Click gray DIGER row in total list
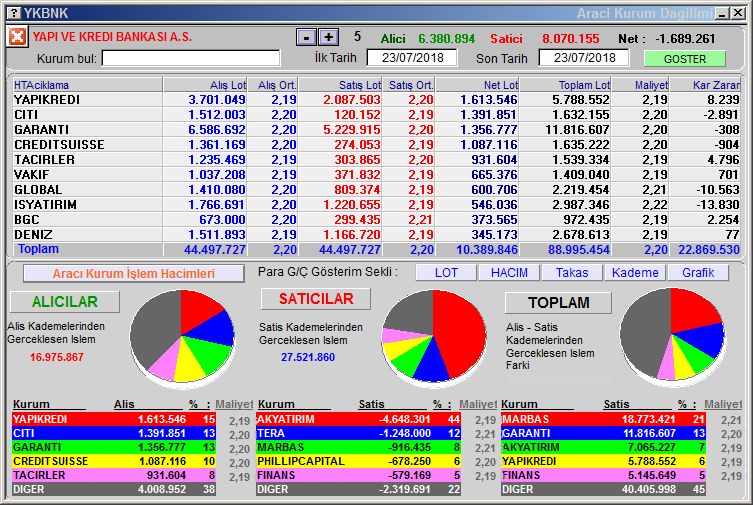This screenshot has width=753, height=505. coord(604,489)
